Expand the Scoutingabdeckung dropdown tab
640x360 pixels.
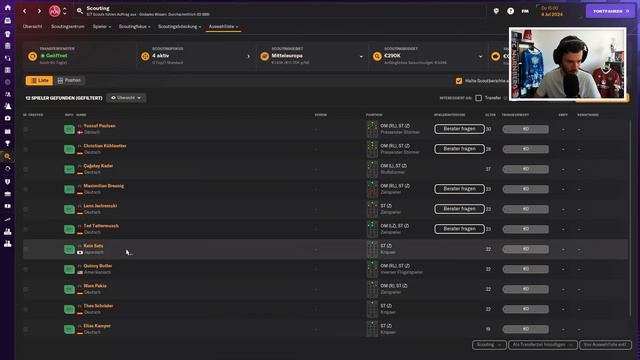[x=180, y=27]
